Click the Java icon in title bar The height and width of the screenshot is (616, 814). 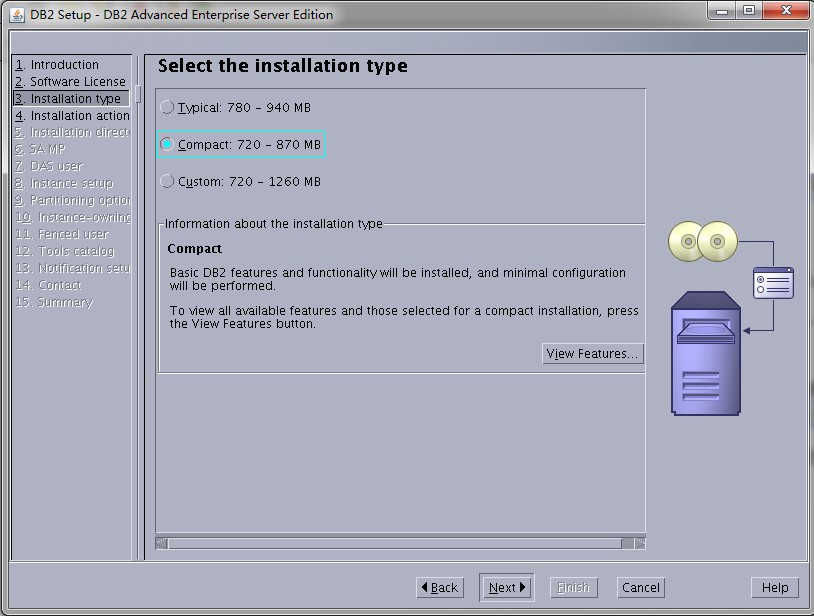coord(17,15)
